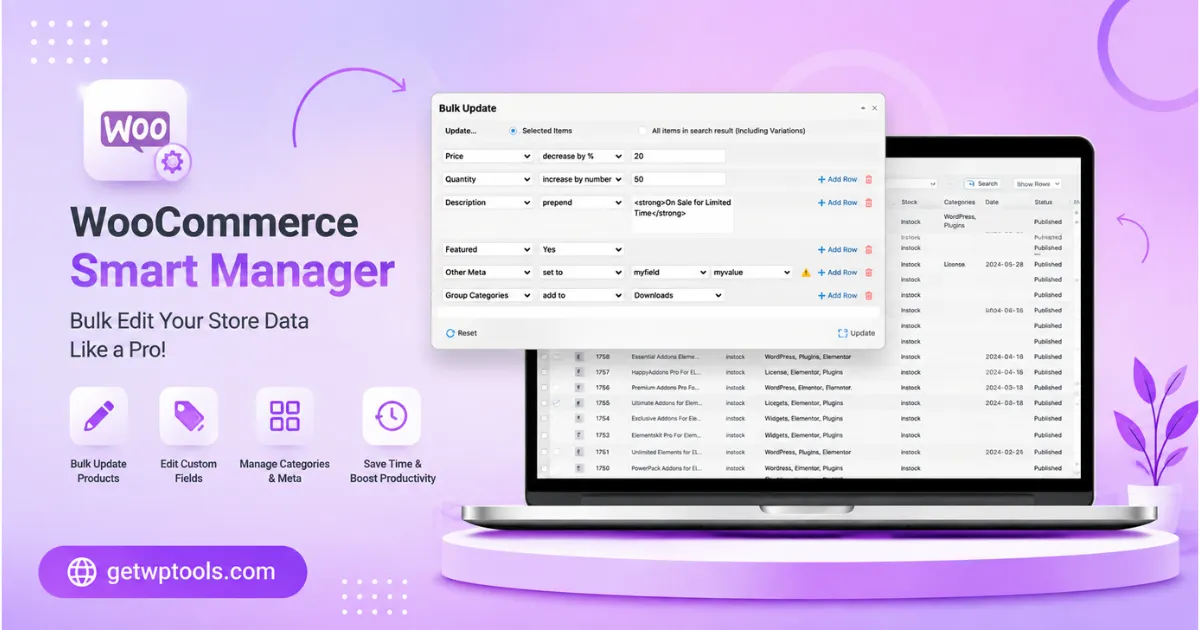Sort by the Categories column header
This screenshot has width=1200, height=630.
(x=959, y=203)
